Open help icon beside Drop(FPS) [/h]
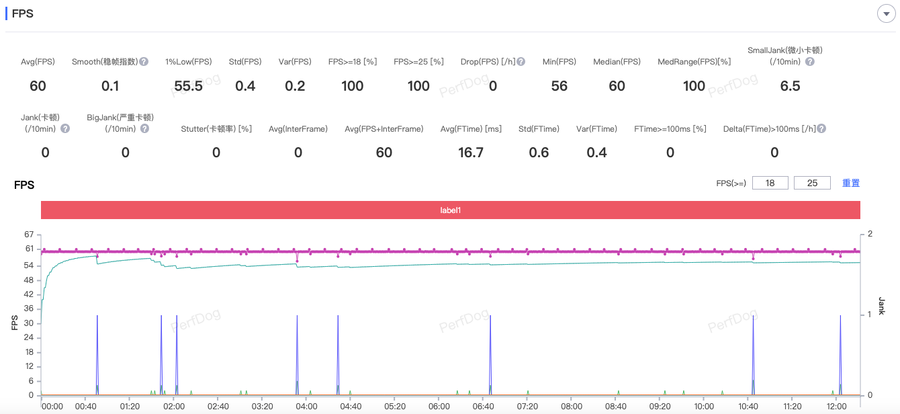This screenshot has width=900, height=414. (x=521, y=61)
